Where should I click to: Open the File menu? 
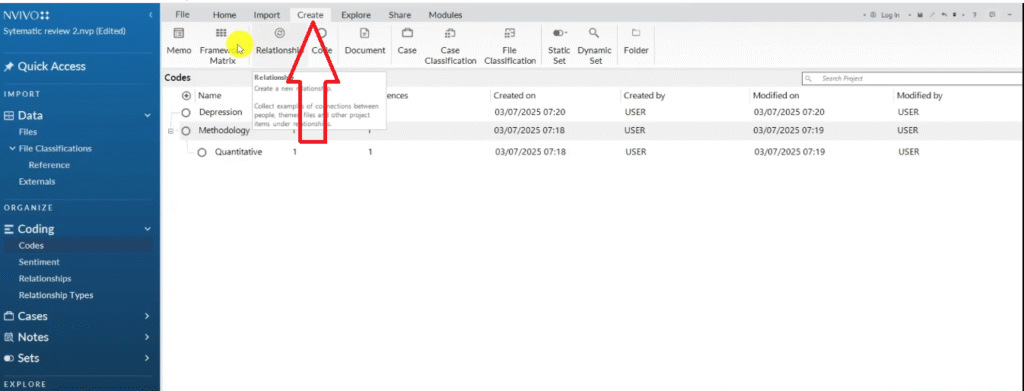pos(182,15)
